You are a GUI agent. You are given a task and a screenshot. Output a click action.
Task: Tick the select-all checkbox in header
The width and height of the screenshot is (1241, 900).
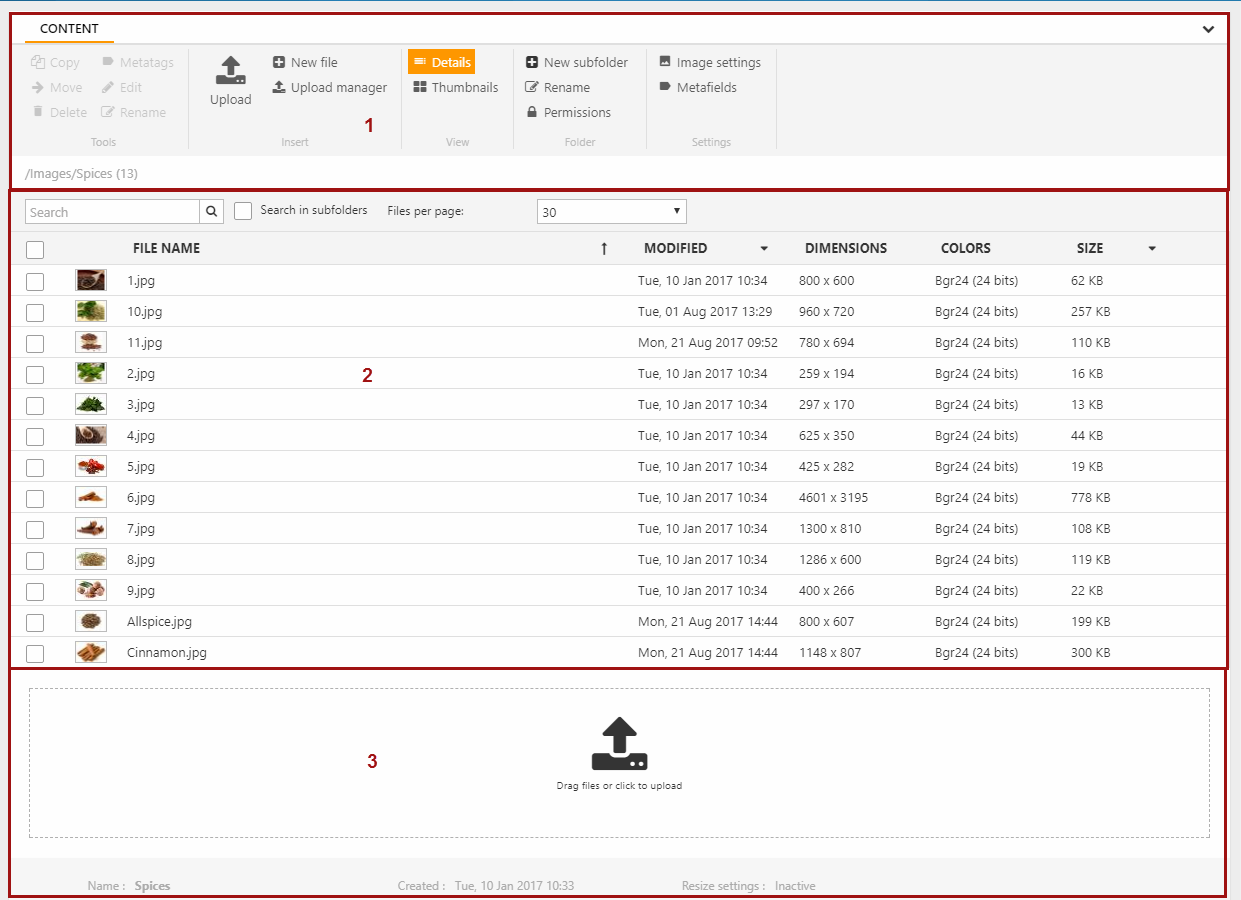35,249
